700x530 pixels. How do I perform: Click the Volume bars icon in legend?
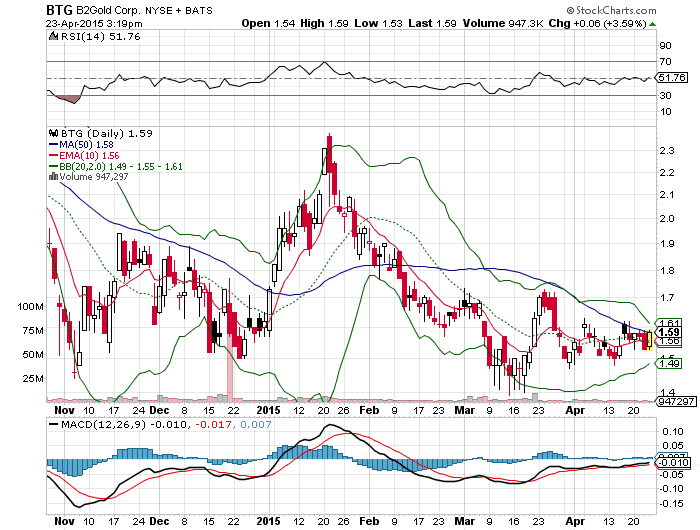point(53,176)
